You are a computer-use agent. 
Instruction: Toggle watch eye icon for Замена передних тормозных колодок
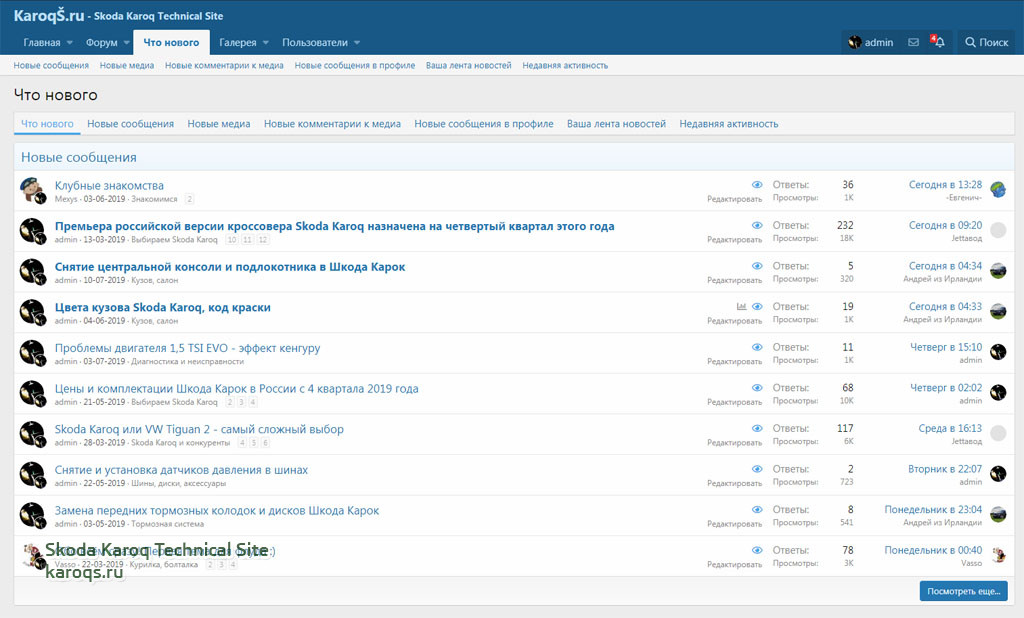click(x=757, y=510)
